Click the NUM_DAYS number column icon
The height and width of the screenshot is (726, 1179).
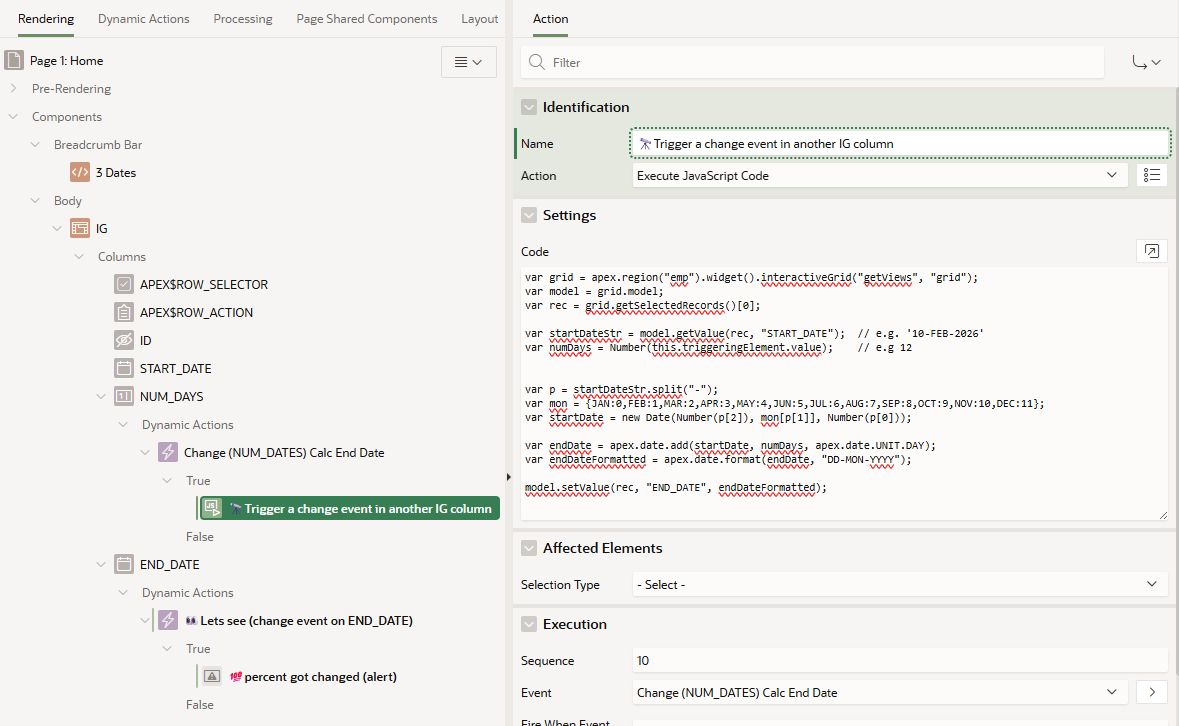point(124,397)
